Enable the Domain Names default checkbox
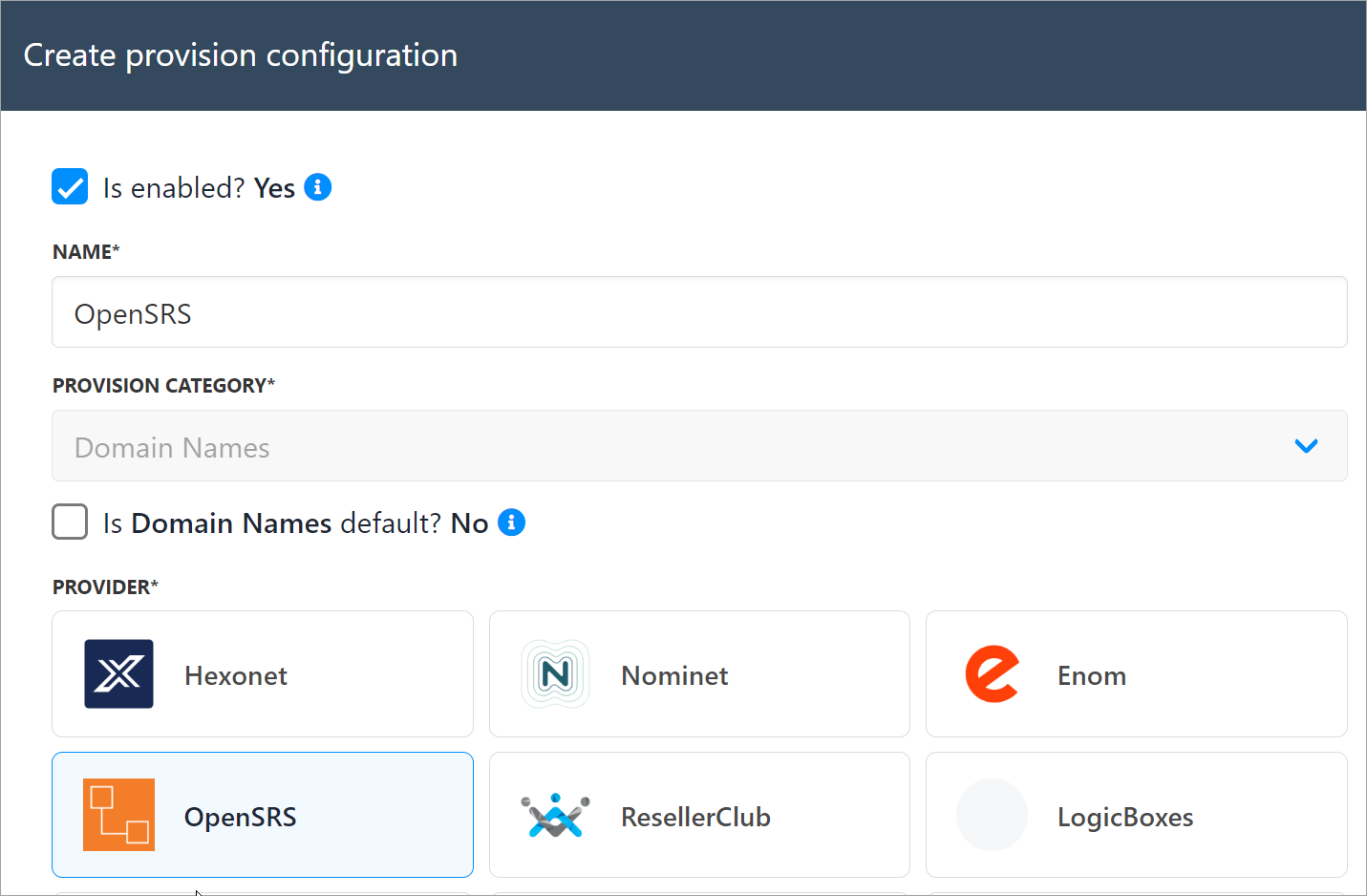Viewport: 1367px width, 896px height. (x=70, y=523)
